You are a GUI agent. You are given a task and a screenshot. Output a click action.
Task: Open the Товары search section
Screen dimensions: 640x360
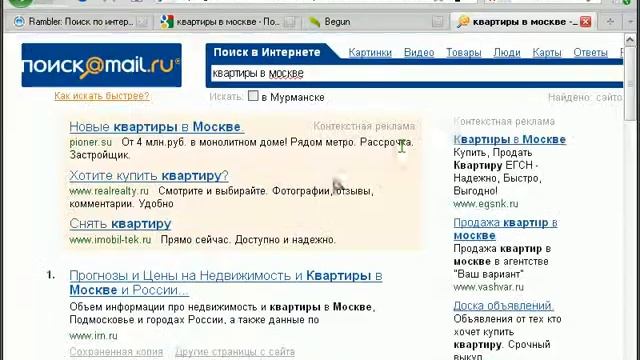pos(464,53)
